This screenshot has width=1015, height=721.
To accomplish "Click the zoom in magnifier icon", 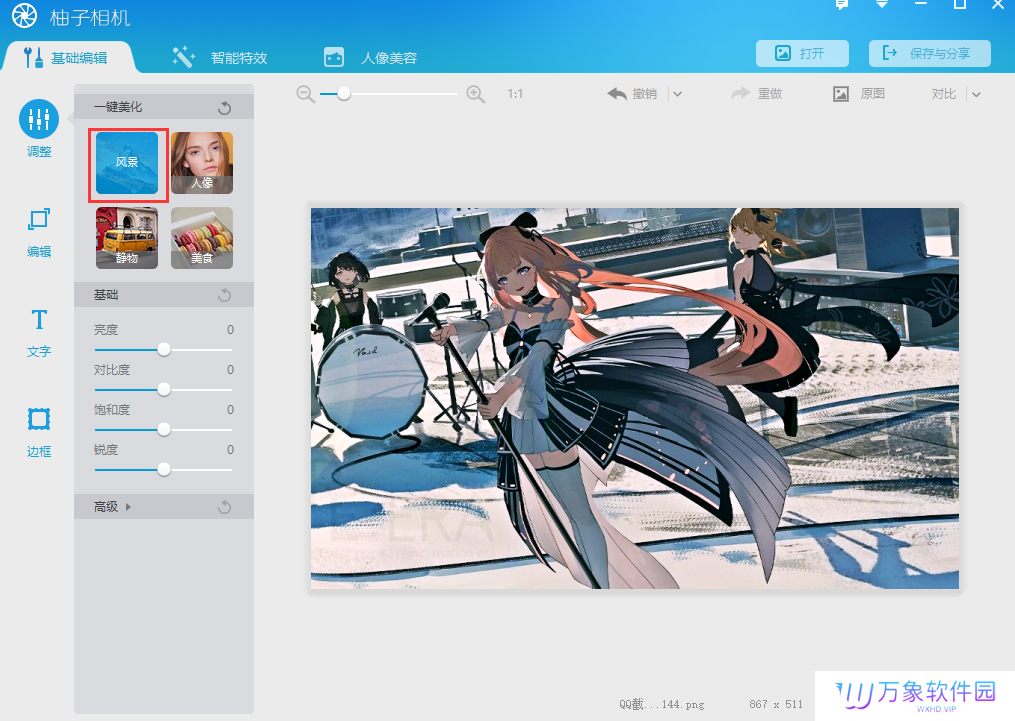I will tap(476, 94).
